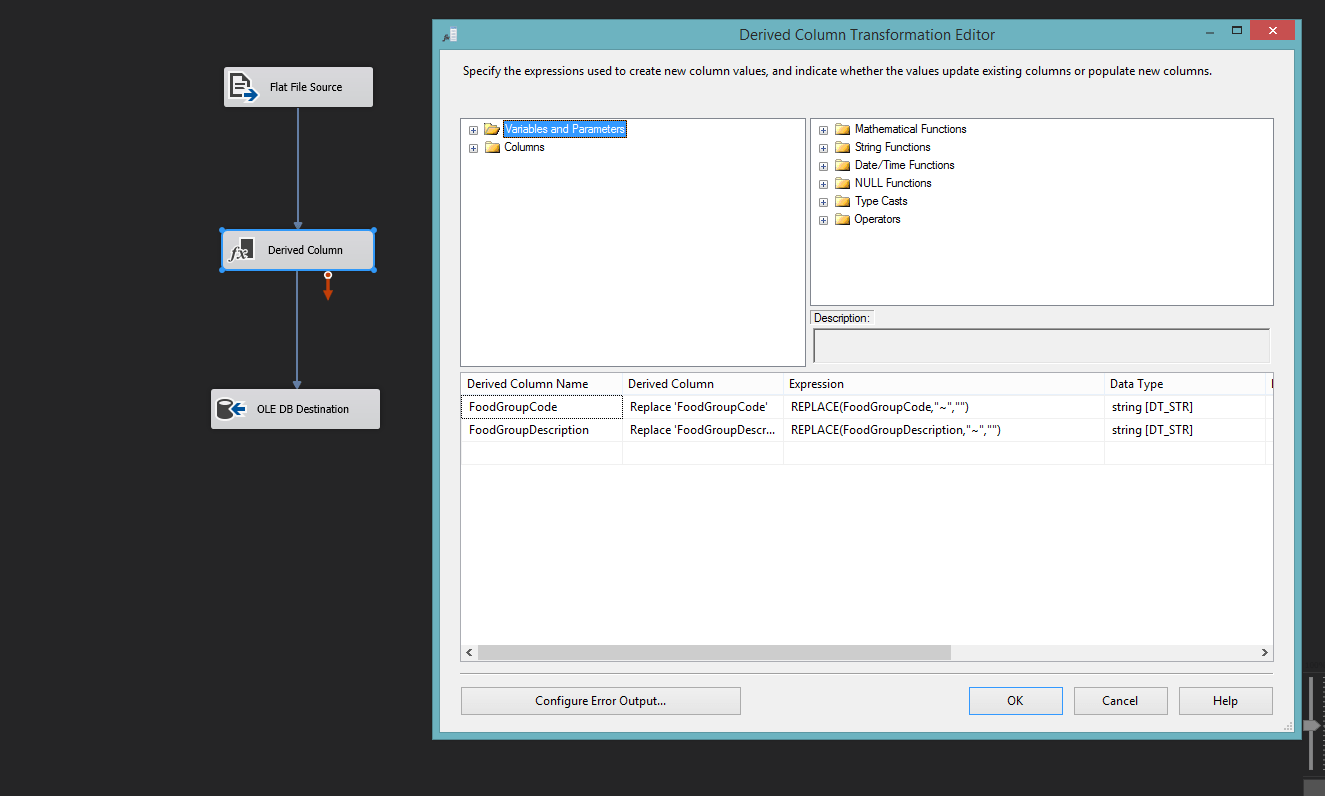Select the Derived Column fx icon

(x=241, y=250)
